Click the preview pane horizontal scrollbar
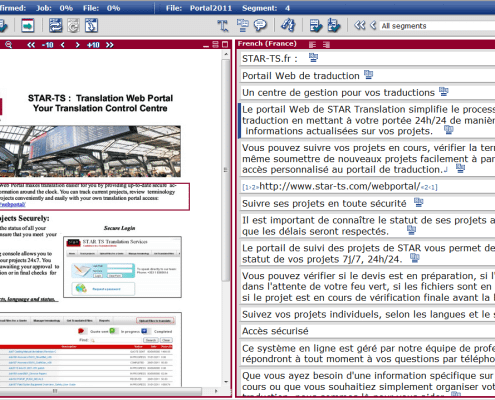 pyautogui.click(x=109, y=391)
